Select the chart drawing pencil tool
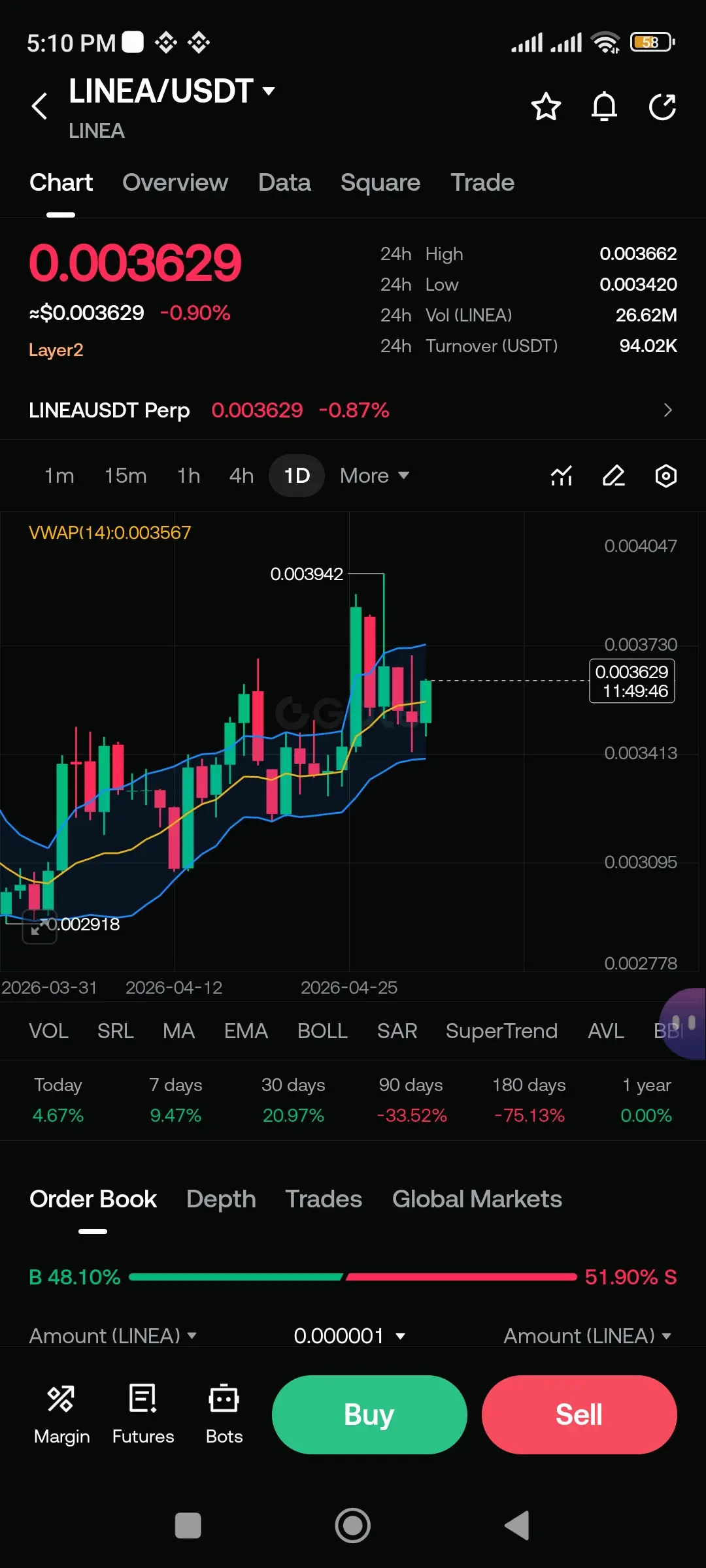Image resolution: width=706 pixels, height=1568 pixels. (613, 476)
